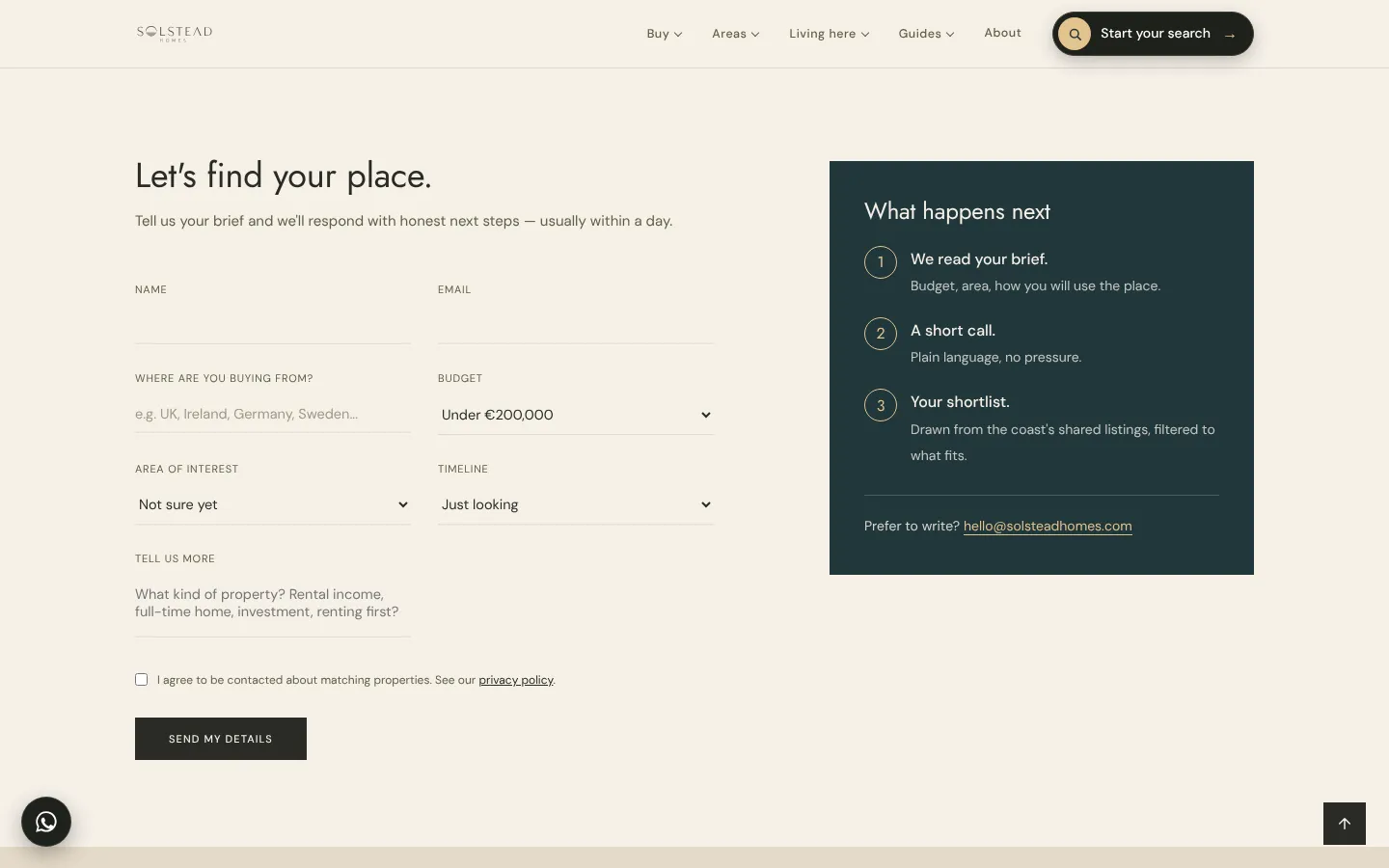Click the Where are you buying from field
This screenshot has width=1389, height=868.
click(273, 414)
